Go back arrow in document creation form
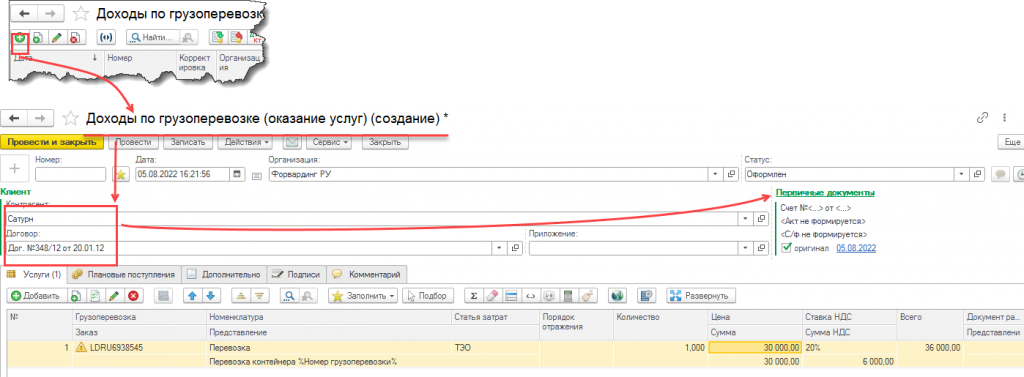1024x377 pixels. pos(14,118)
